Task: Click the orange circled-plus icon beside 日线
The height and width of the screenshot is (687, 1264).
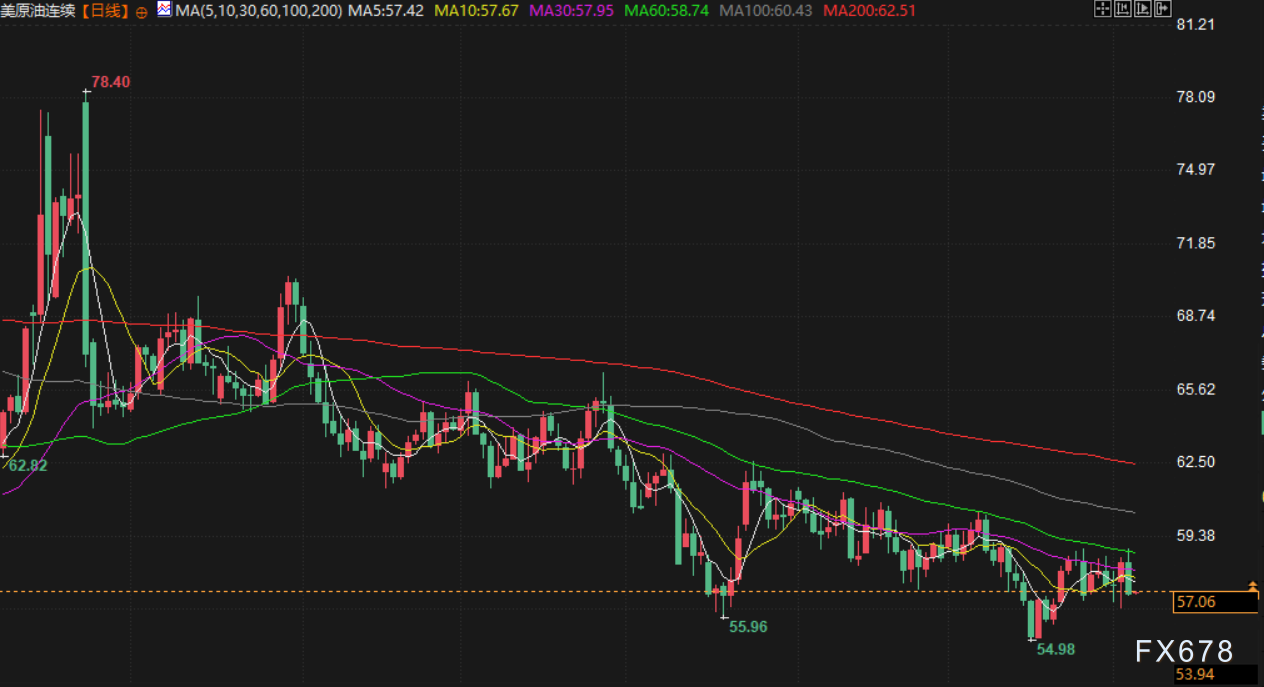Action: tap(140, 11)
